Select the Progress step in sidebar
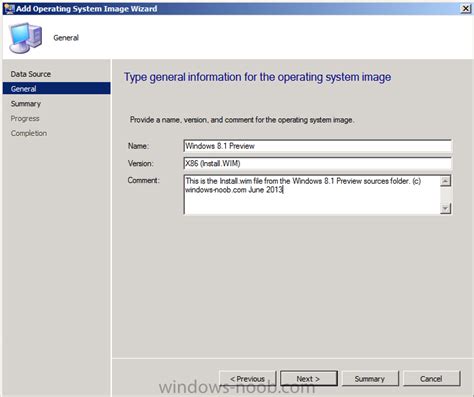Screen dimensions: 474x397 click(x=25, y=118)
